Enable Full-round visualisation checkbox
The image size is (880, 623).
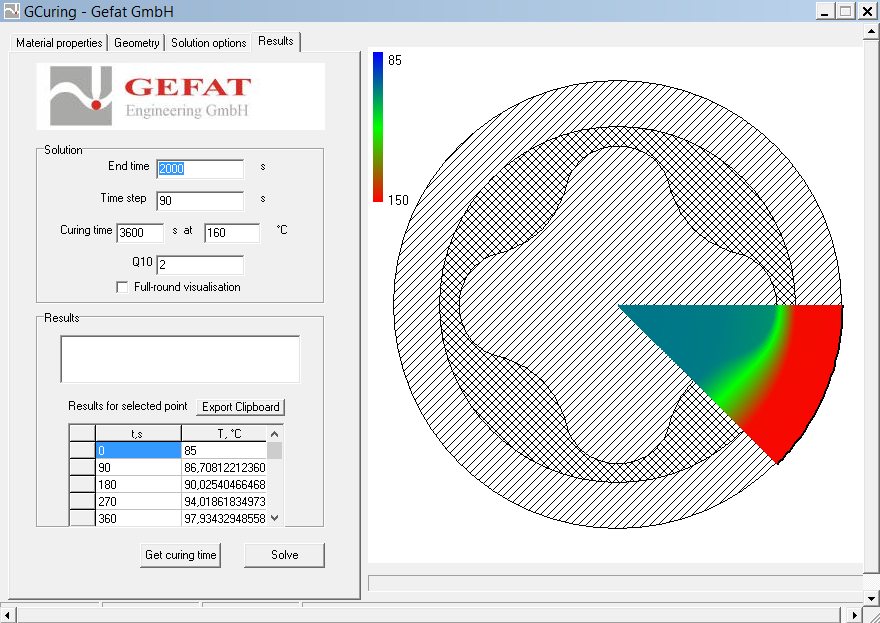pos(123,287)
